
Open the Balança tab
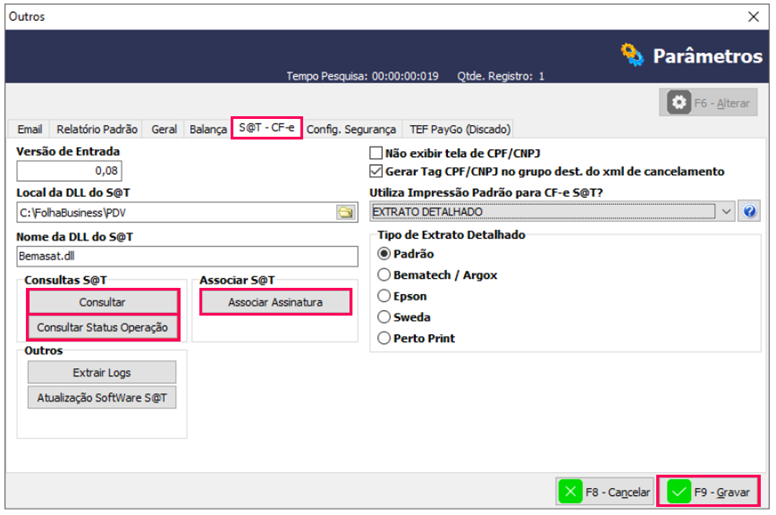207,129
